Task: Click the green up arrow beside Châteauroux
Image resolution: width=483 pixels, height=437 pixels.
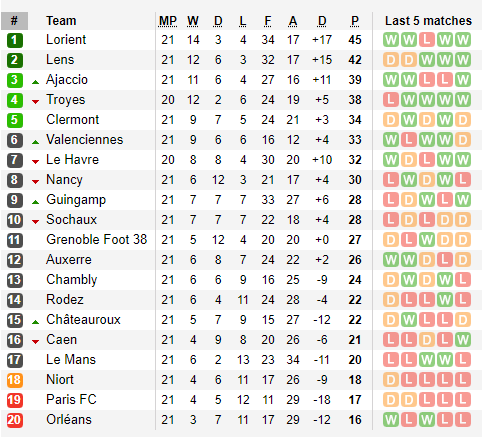Action: click(x=35, y=322)
